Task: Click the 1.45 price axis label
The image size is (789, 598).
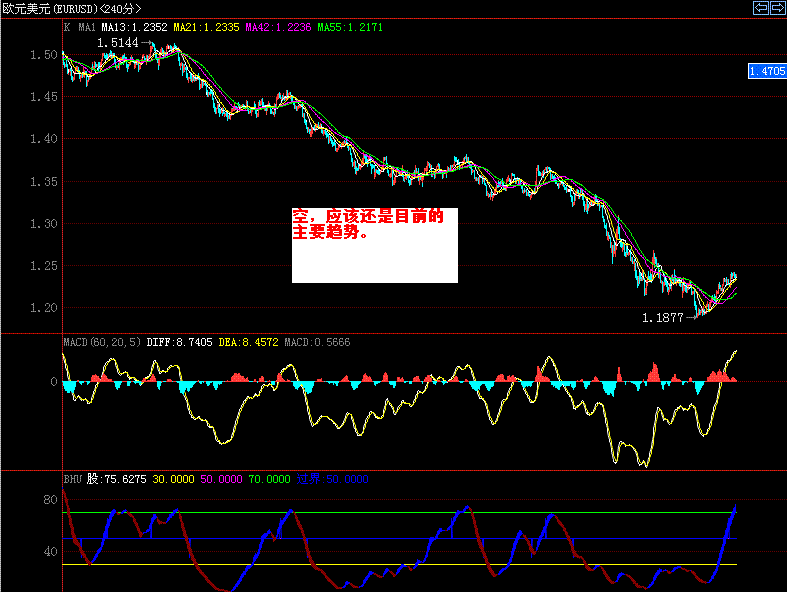Action: tap(44, 97)
